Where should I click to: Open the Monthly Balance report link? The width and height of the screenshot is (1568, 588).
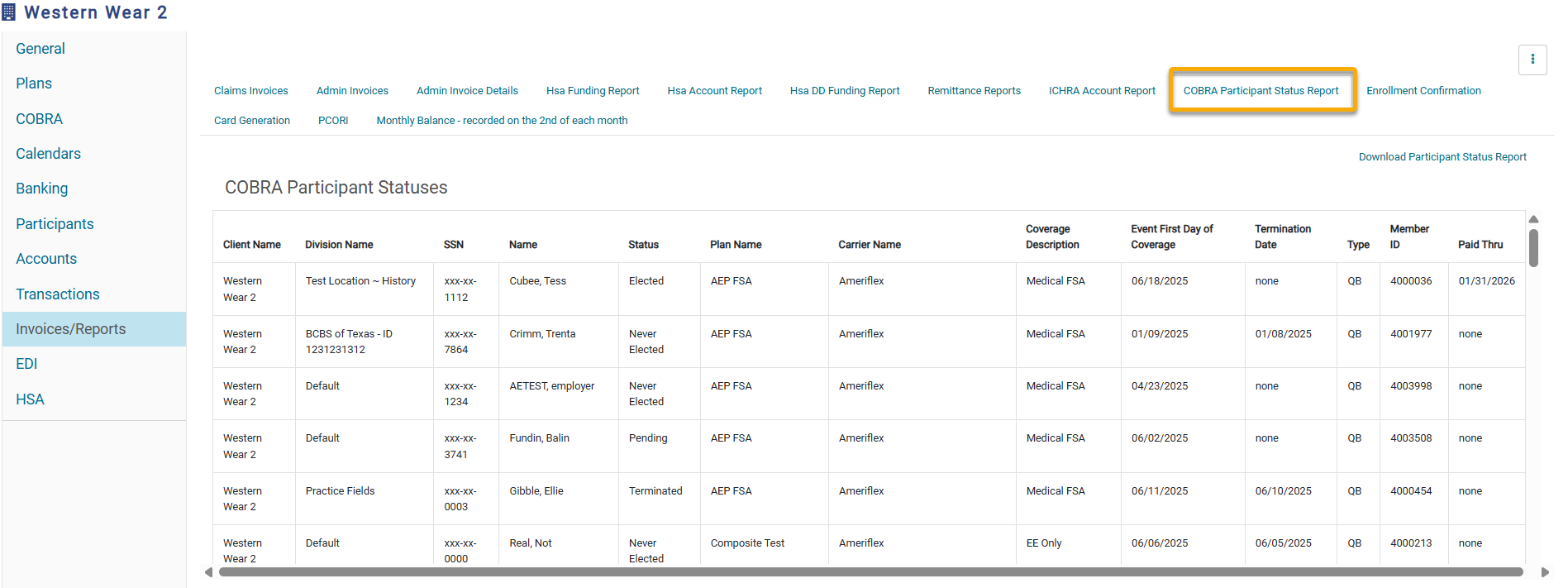tap(502, 121)
